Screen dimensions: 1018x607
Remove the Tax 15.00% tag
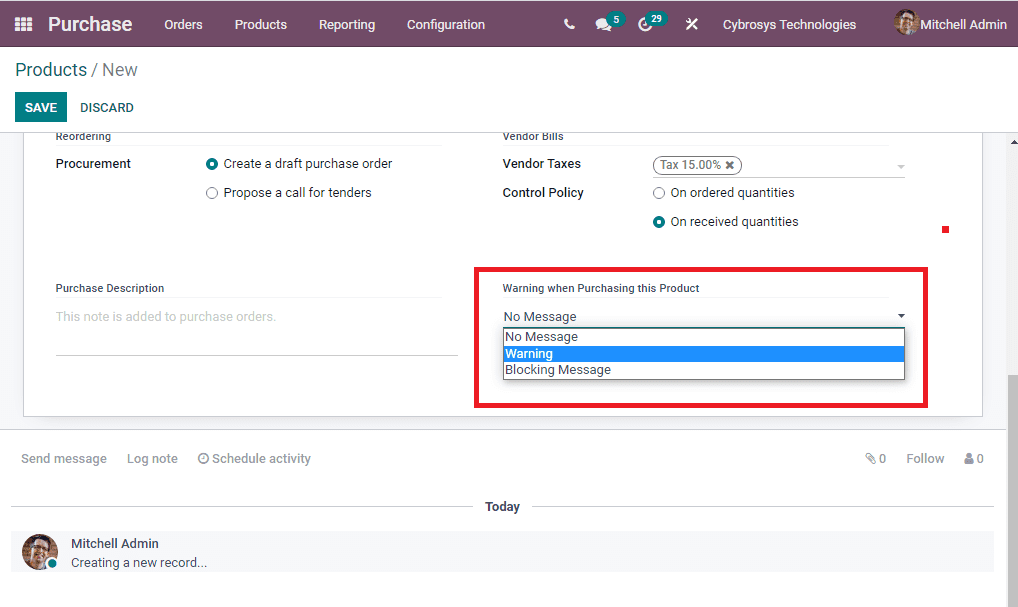click(729, 165)
